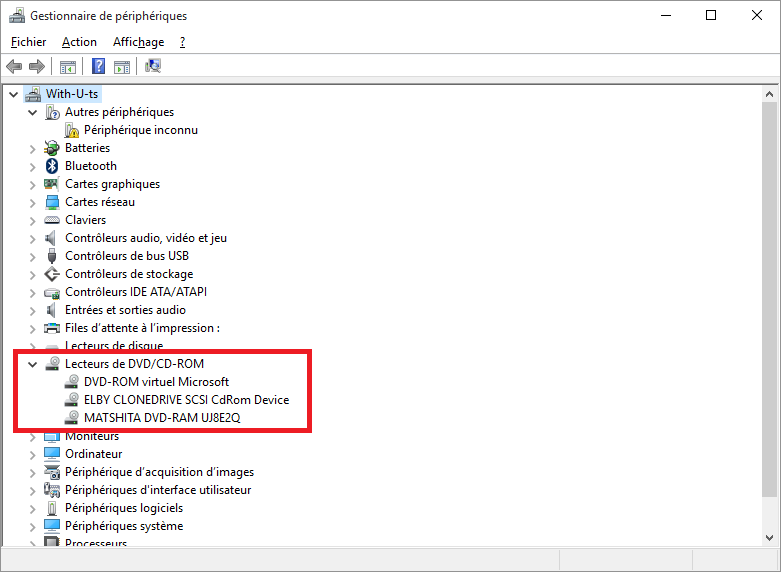Open the Fichier menu
This screenshot has width=781, height=572.
pyautogui.click(x=28, y=42)
